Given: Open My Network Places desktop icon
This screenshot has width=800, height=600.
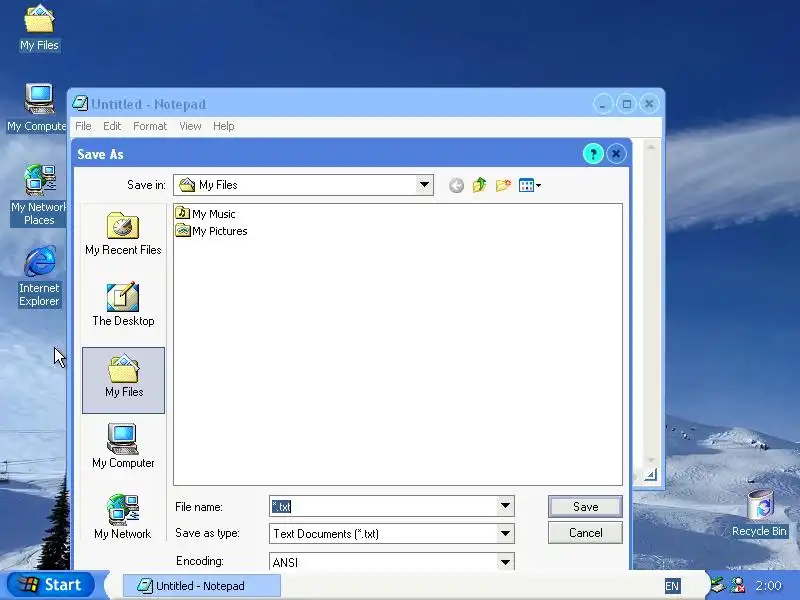Looking at the screenshot, I should click(x=39, y=195).
